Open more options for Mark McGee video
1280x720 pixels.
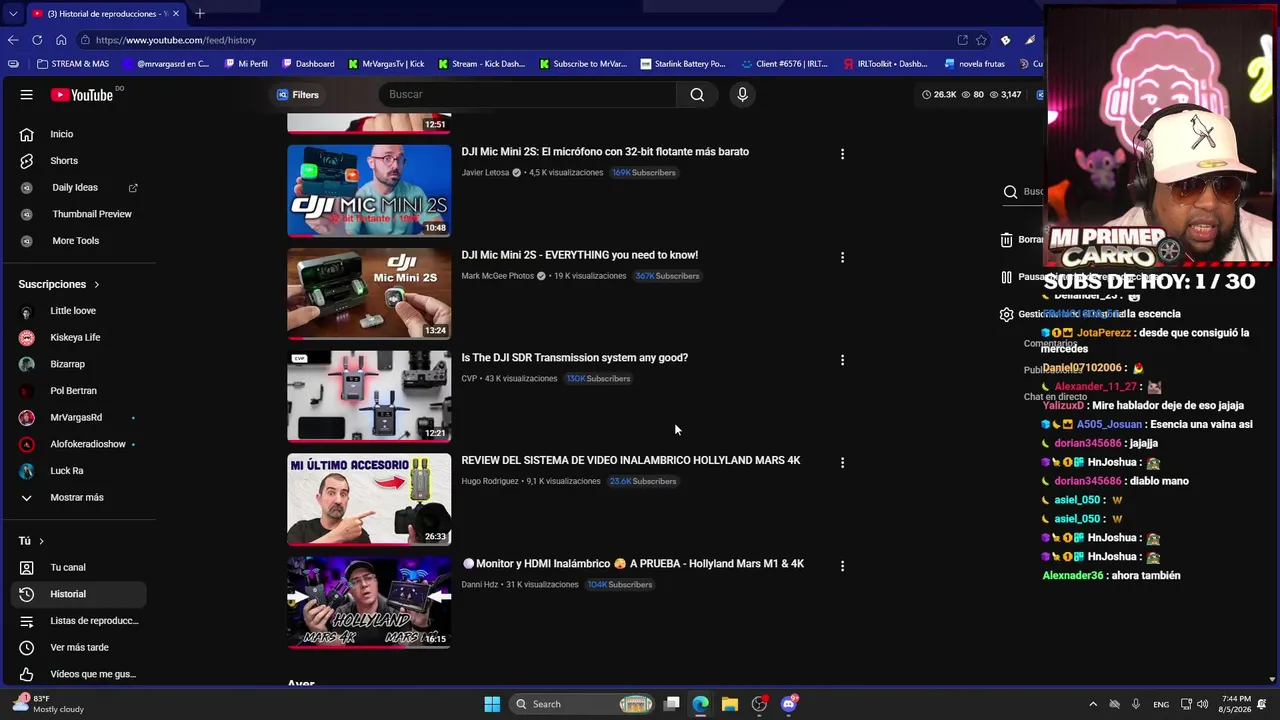(842, 257)
